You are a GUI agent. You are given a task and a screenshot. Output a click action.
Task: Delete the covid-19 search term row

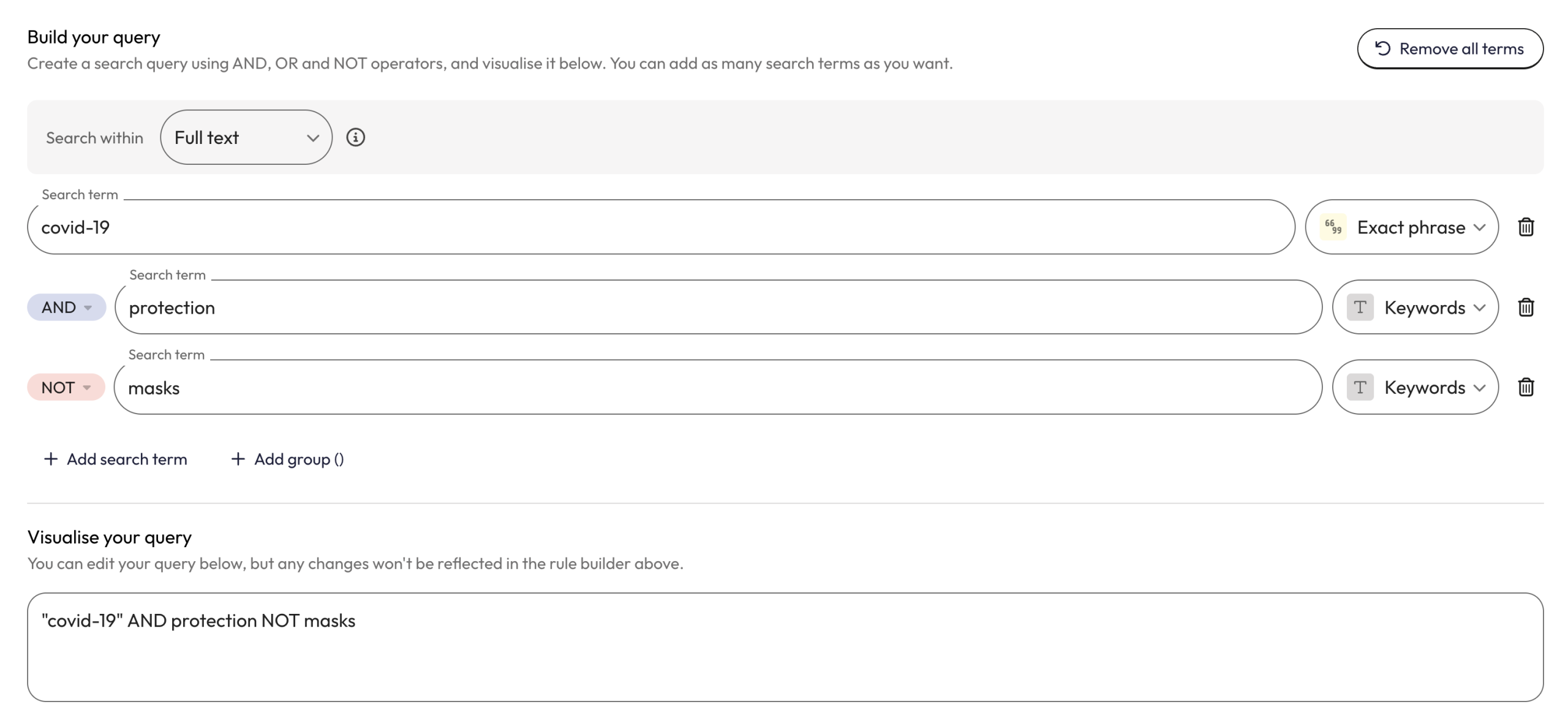(x=1525, y=227)
